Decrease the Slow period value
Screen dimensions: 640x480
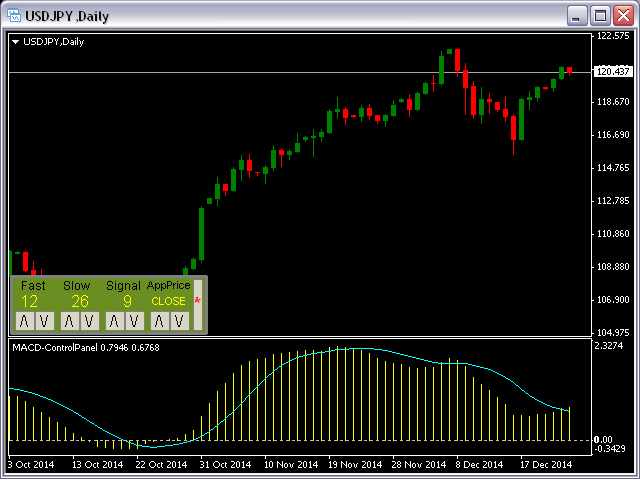coord(89,320)
